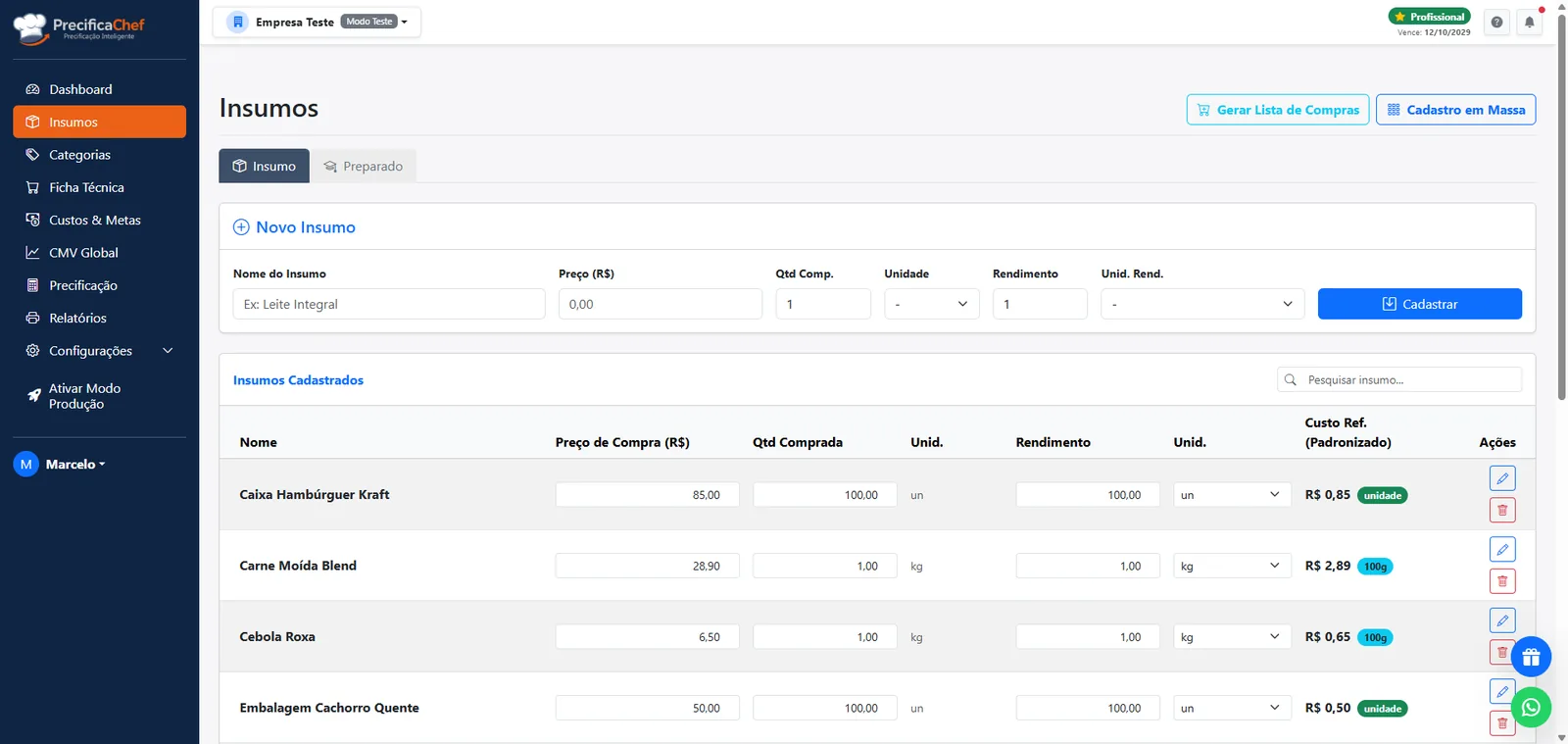Click the Profissional plan badge
The image size is (1568, 744).
tap(1429, 17)
